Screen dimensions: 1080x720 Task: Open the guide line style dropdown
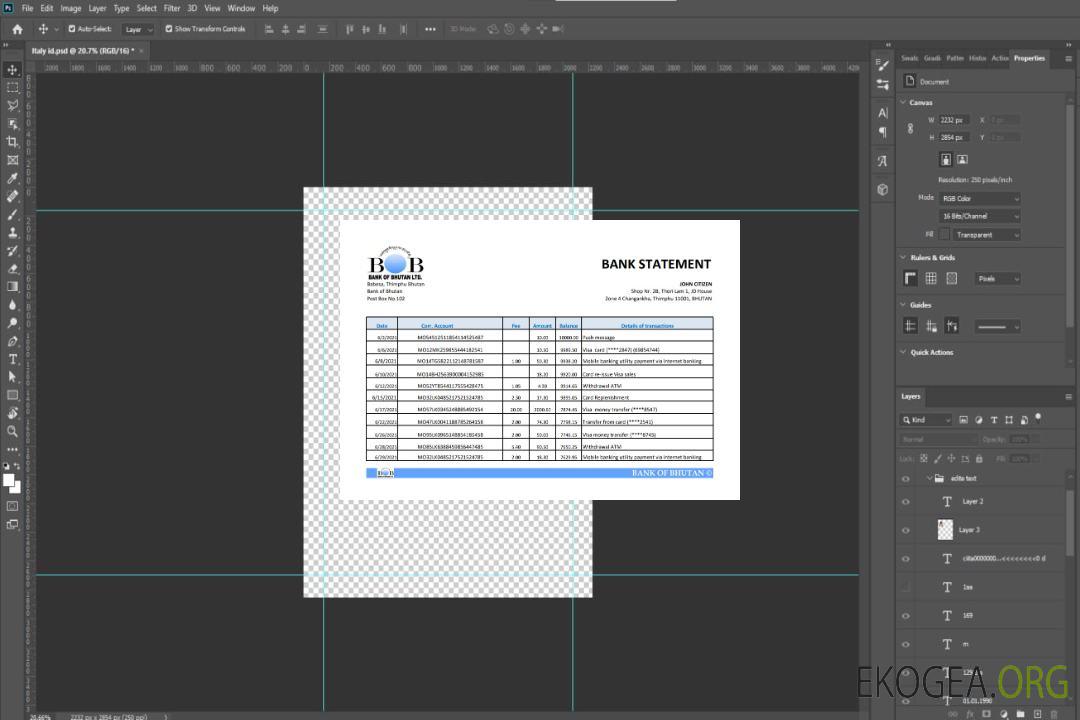[997, 327]
